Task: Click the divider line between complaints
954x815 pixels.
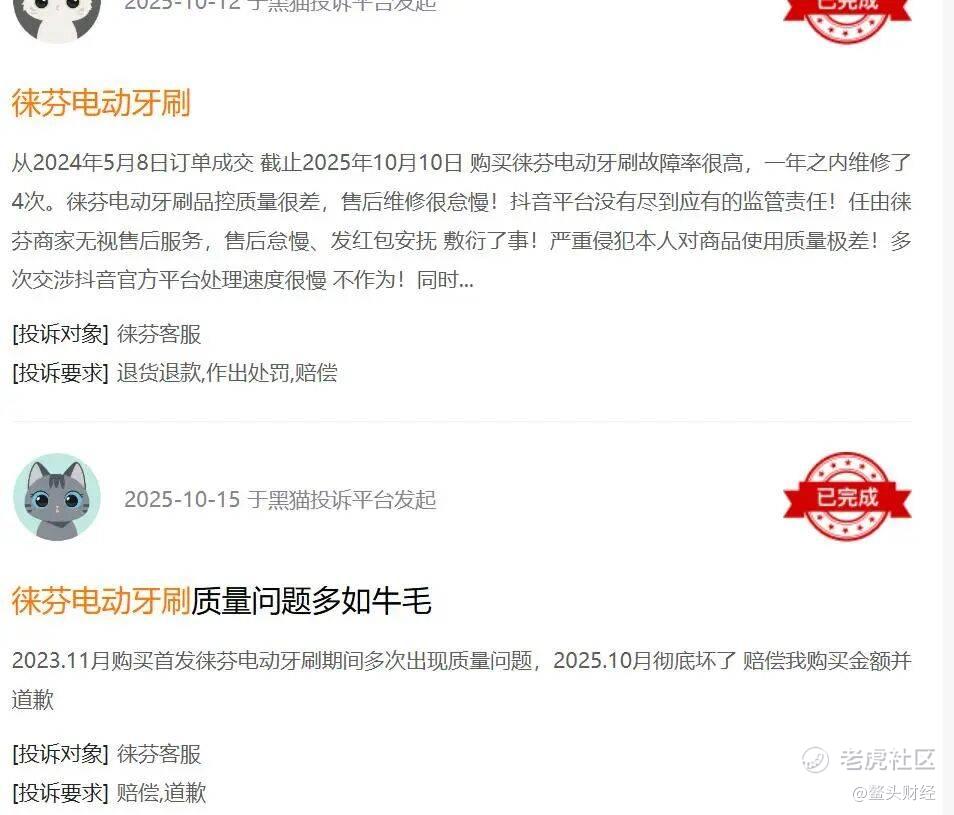Action: point(462,420)
